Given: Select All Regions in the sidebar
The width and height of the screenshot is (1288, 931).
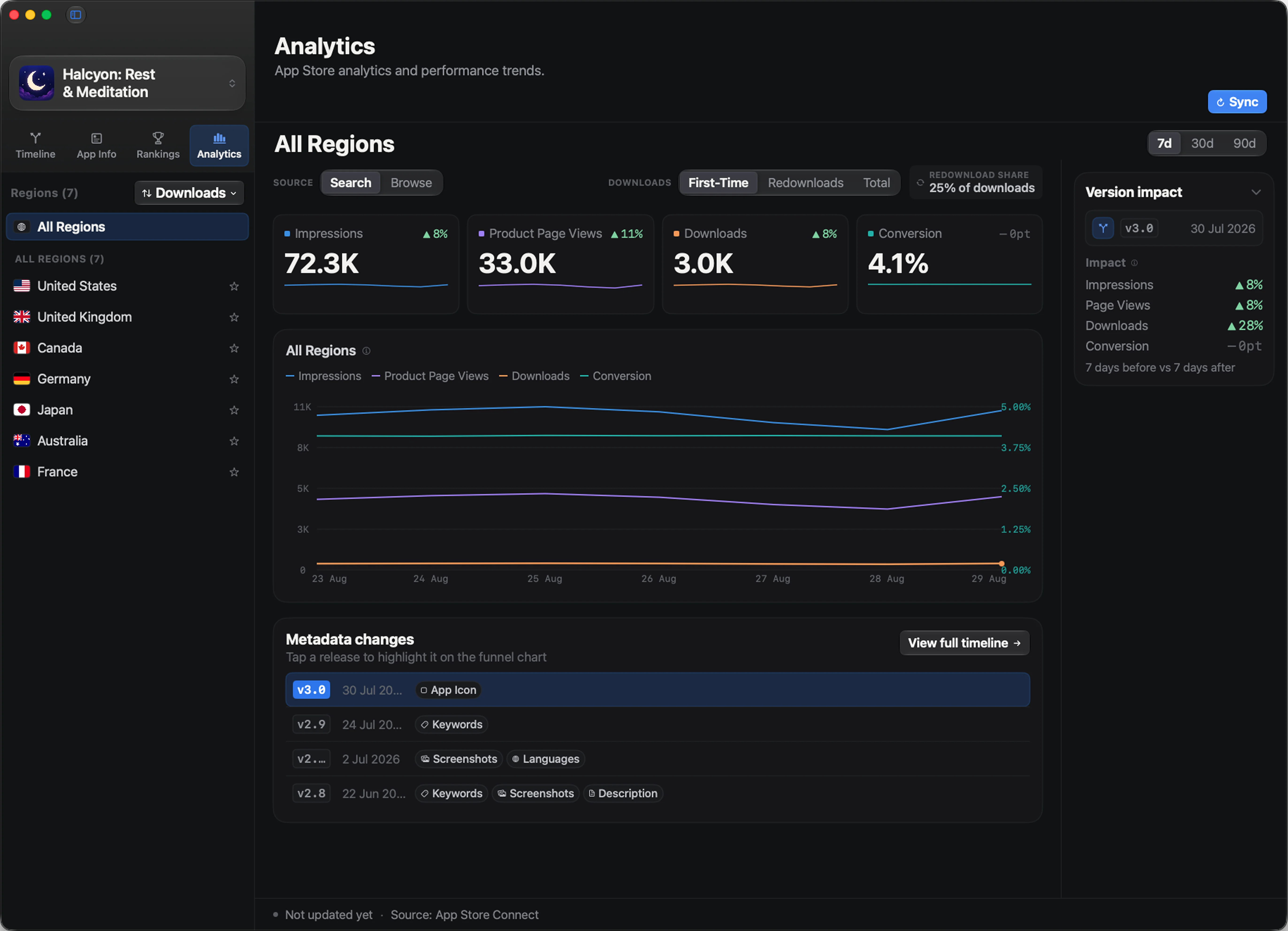Looking at the screenshot, I should click(127, 227).
